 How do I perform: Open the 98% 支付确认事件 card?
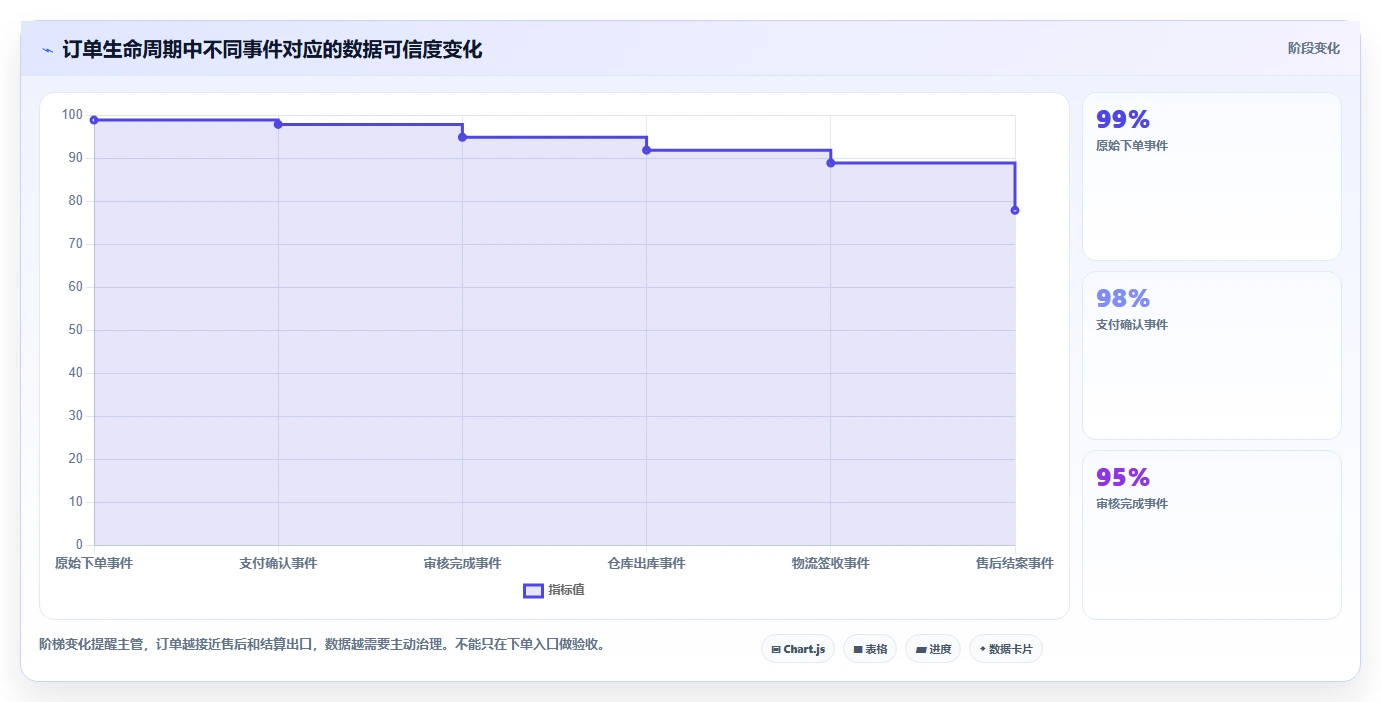coord(1211,355)
